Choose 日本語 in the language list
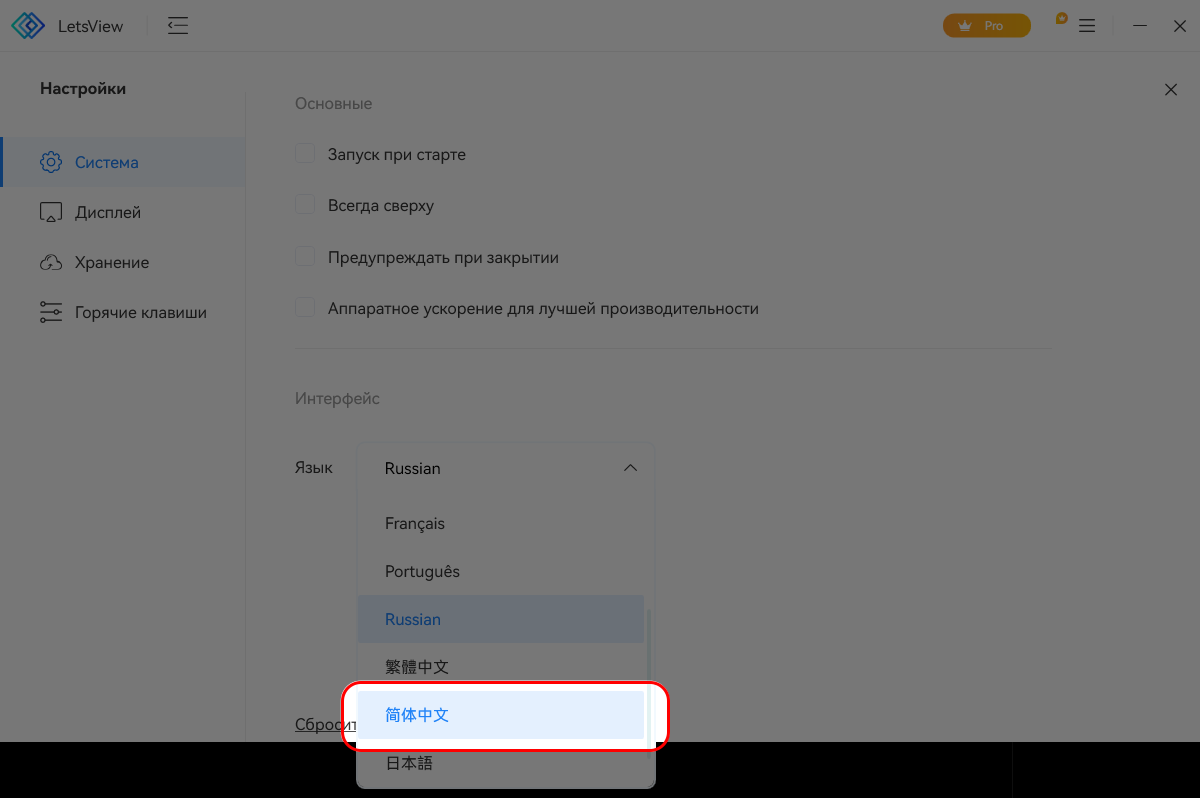The width and height of the screenshot is (1200, 798). (501, 763)
